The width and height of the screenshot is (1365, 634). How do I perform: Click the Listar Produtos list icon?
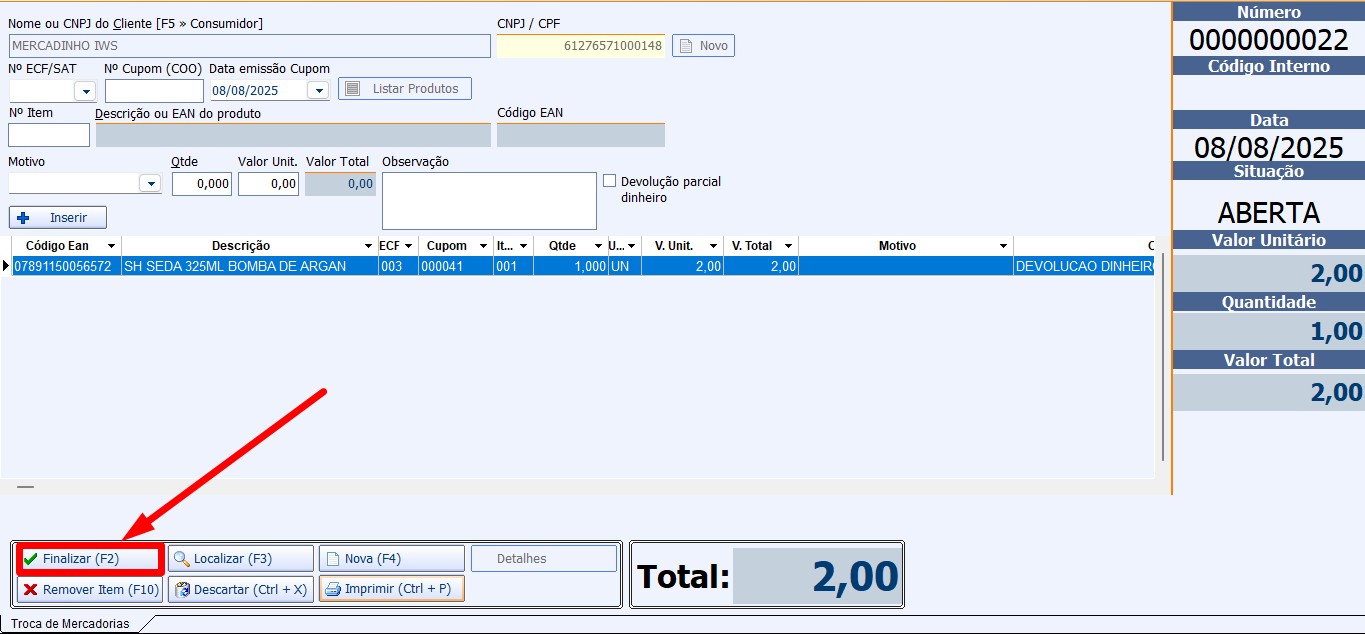[x=351, y=89]
